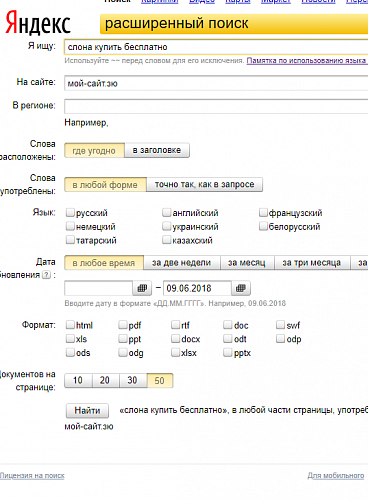Set update date to за месяц

[x=247, y=263]
